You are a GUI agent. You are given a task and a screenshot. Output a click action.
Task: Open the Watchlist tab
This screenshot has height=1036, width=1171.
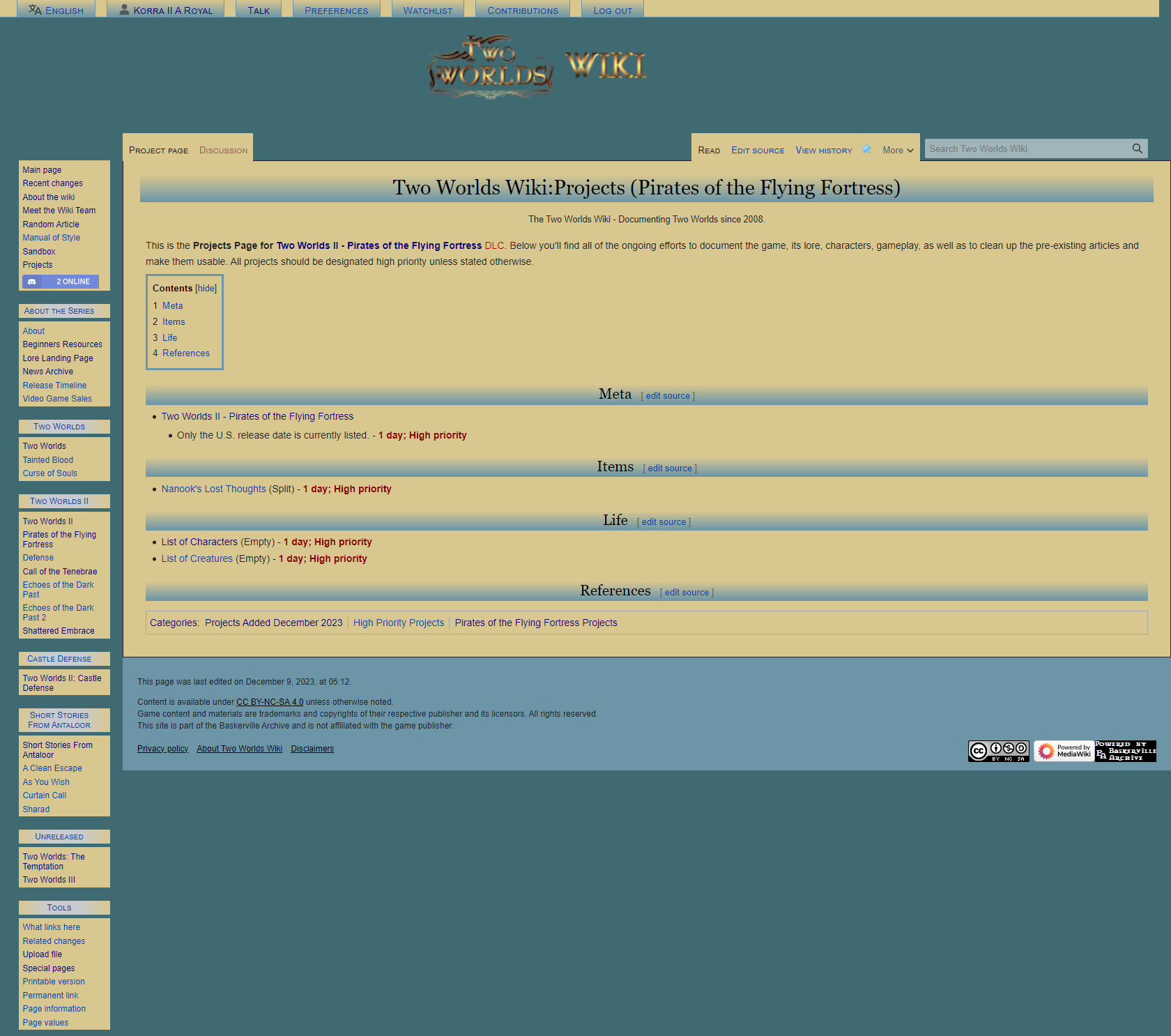pyautogui.click(x=428, y=10)
